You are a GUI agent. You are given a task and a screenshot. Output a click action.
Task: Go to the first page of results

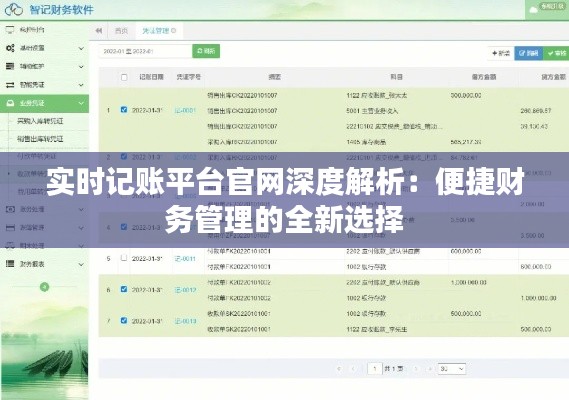tap(339, 369)
